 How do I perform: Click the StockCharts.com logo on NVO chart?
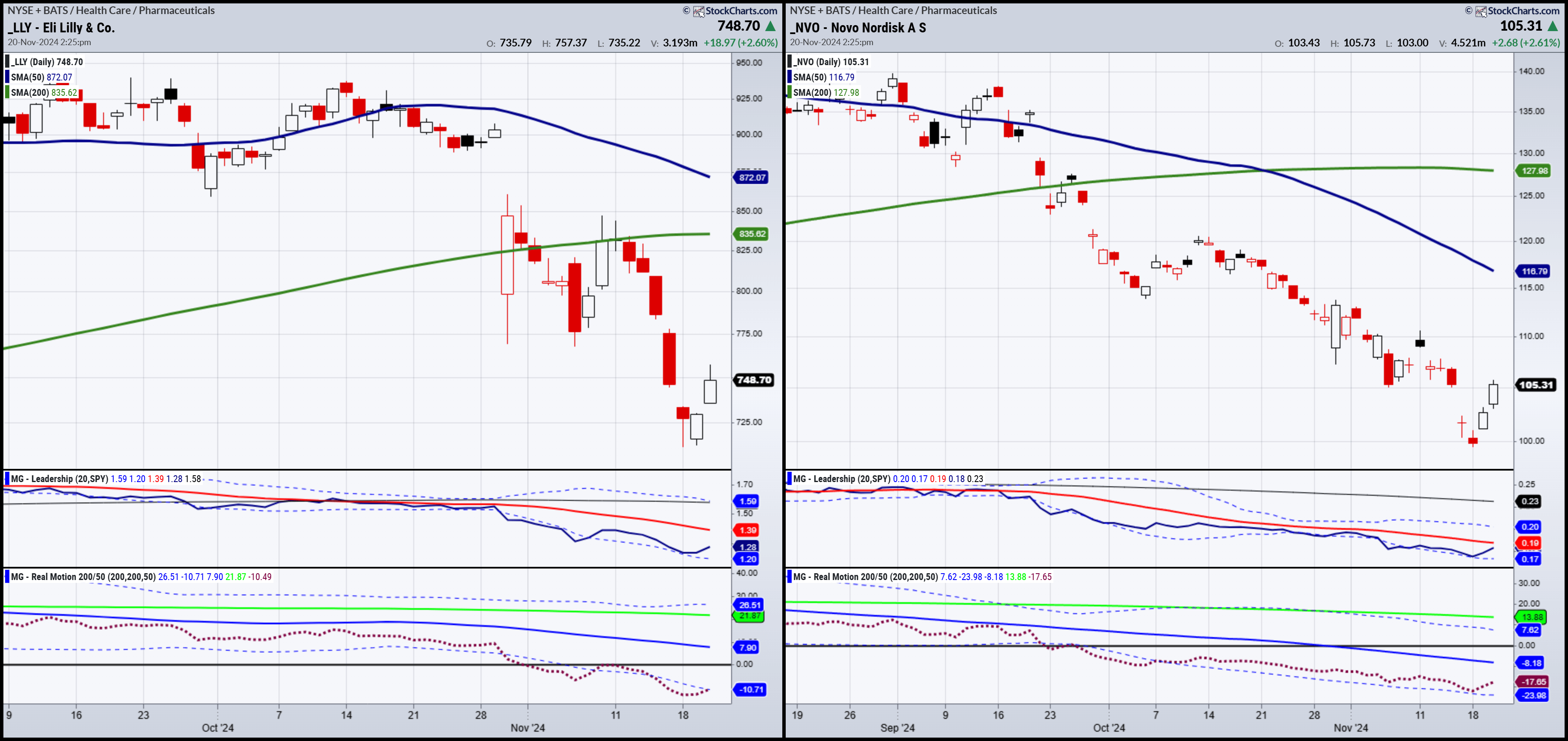click(x=1517, y=11)
